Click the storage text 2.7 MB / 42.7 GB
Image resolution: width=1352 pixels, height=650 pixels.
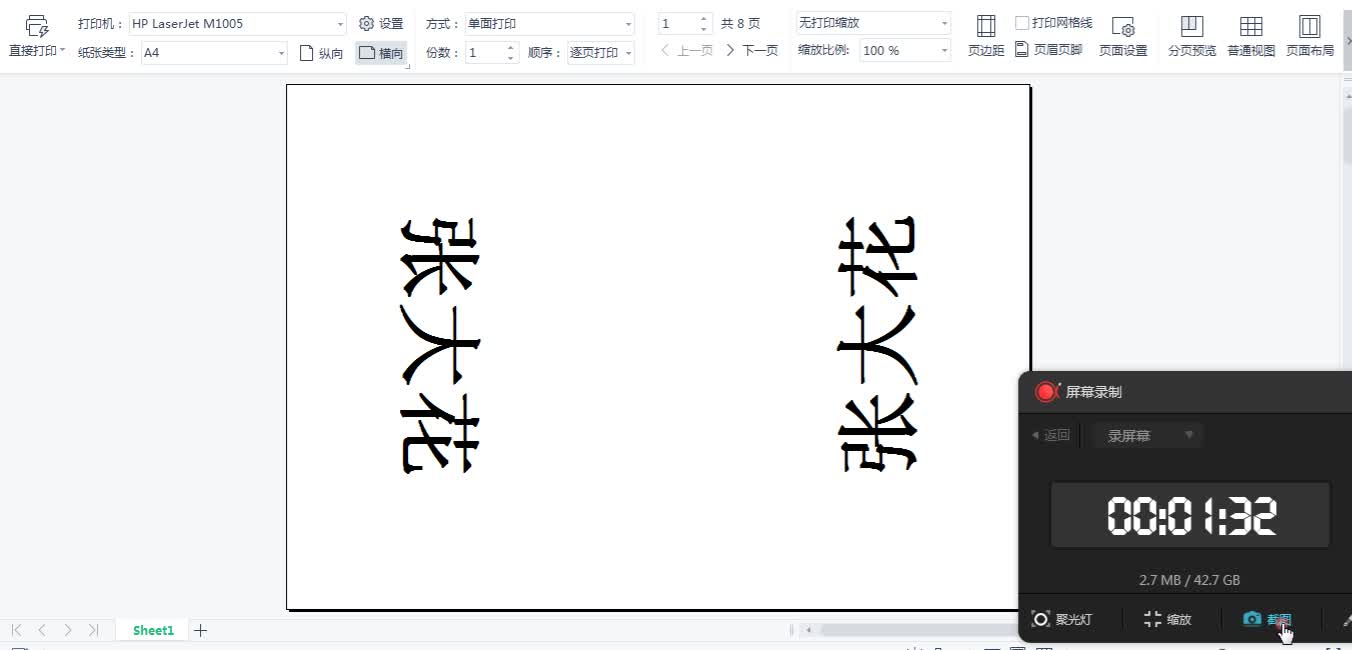pyautogui.click(x=1190, y=580)
